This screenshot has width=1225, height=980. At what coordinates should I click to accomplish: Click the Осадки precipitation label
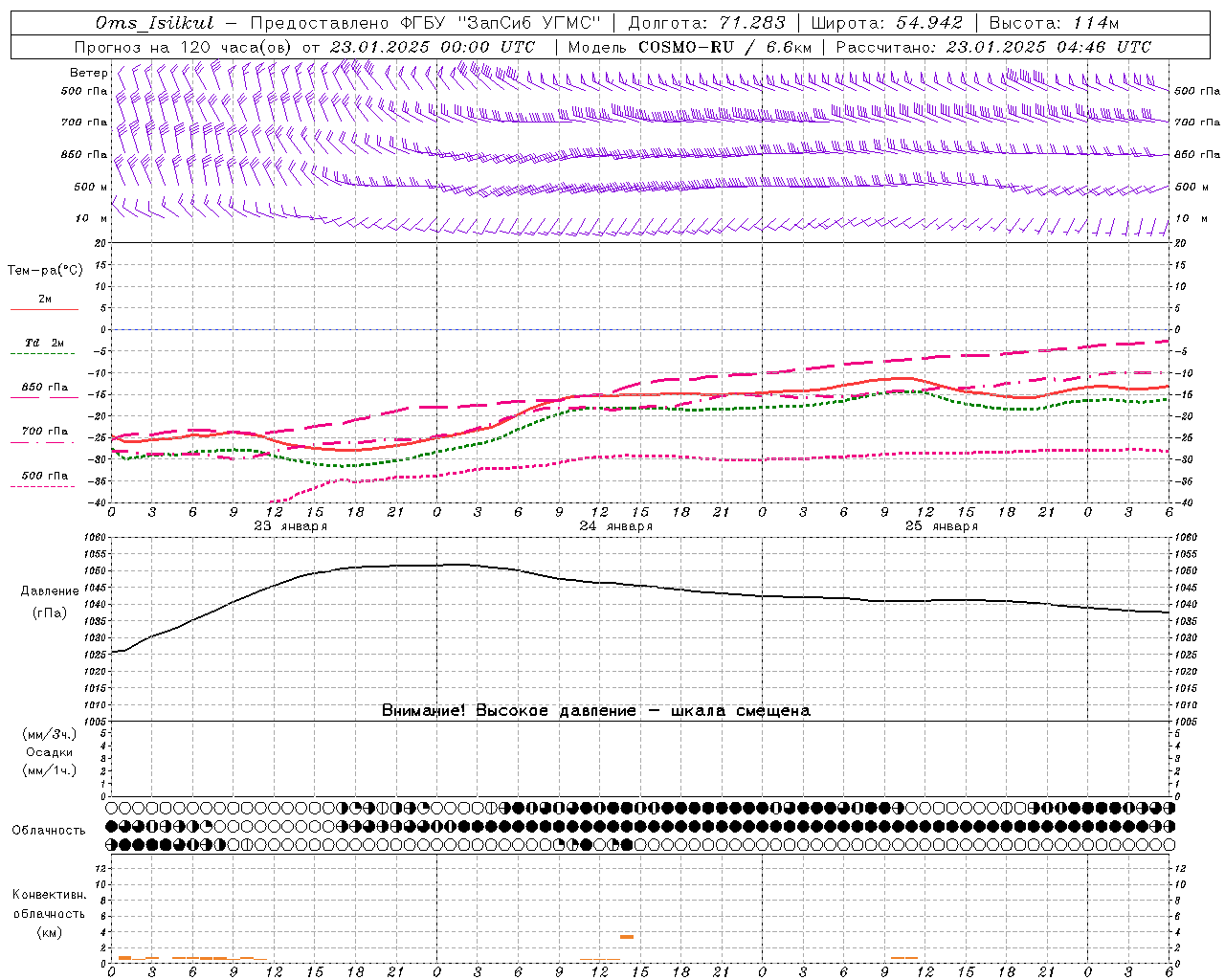(49, 752)
